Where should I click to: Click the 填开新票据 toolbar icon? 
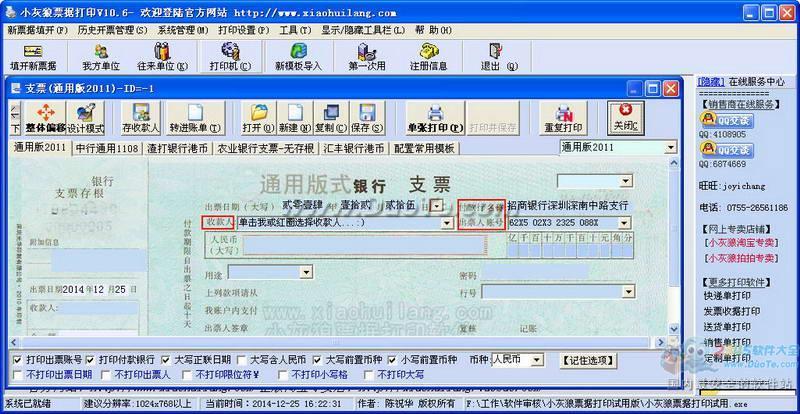[x=33, y=54]
